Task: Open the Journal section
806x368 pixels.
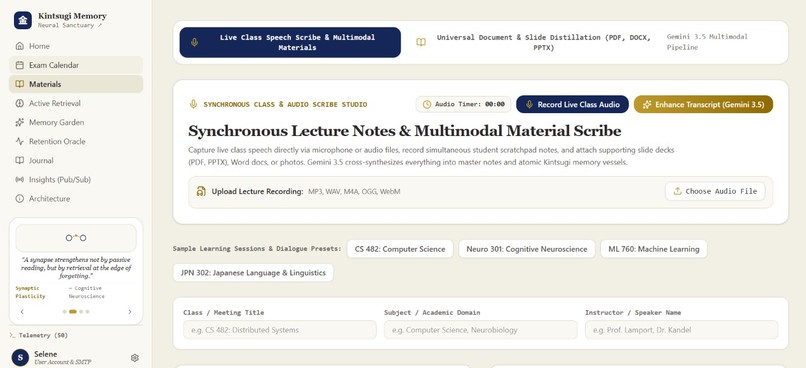Action: coord(76,160)
